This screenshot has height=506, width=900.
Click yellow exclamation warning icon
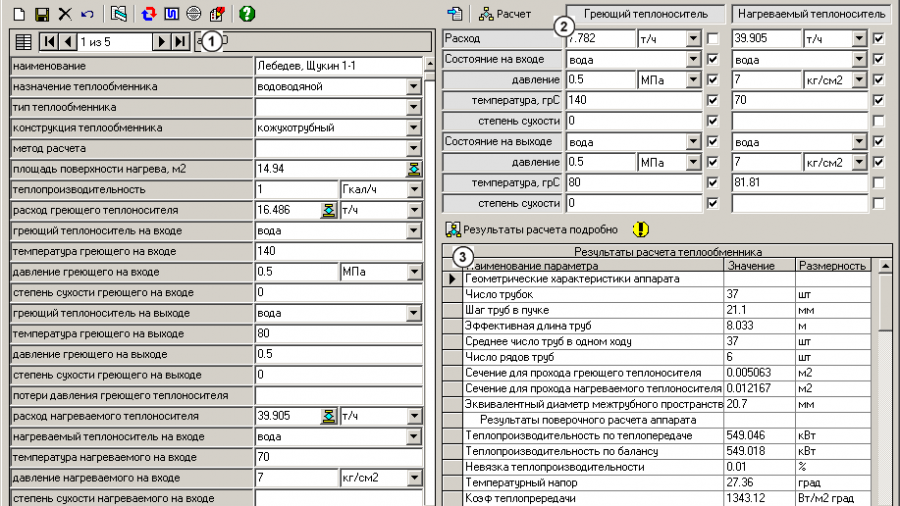pos(641,229)
